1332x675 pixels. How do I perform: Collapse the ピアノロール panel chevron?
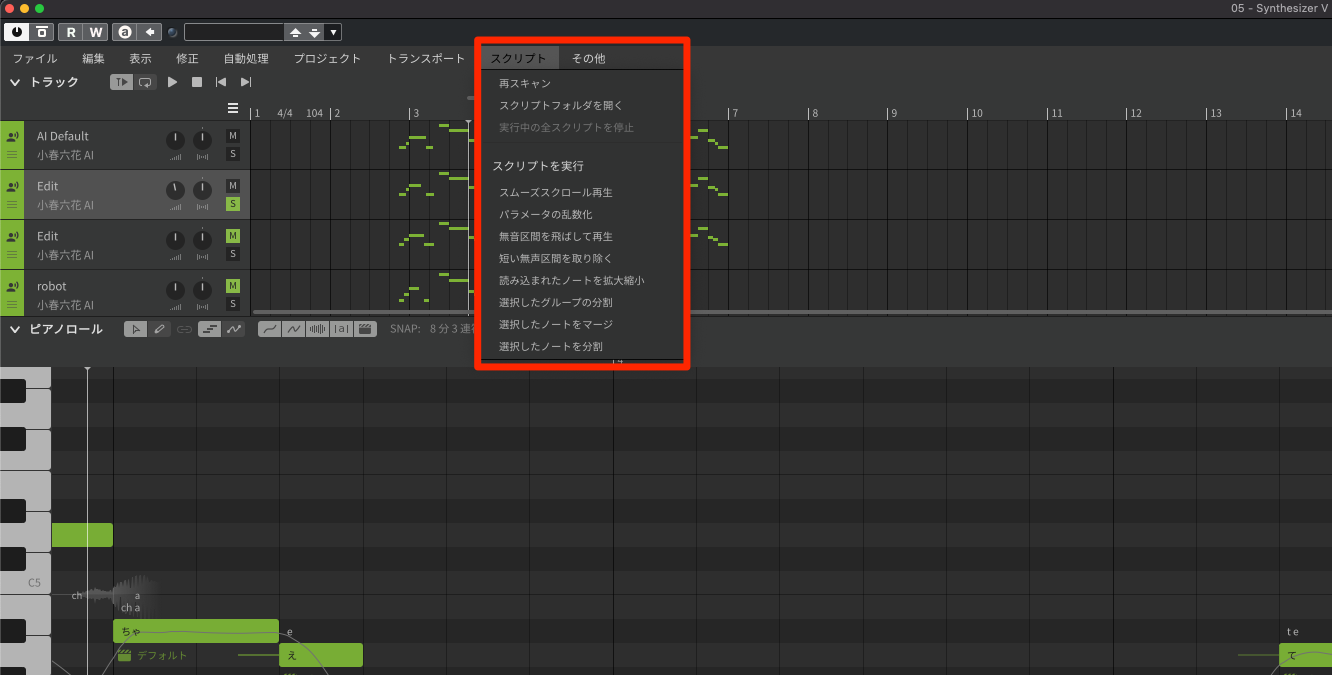click(x=15, y=329)
